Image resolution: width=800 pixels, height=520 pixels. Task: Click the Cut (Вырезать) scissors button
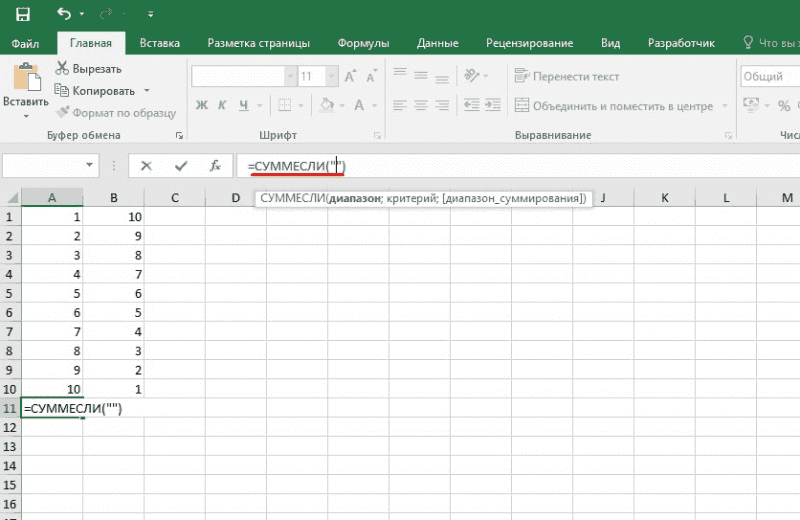(x=88, y=68)
